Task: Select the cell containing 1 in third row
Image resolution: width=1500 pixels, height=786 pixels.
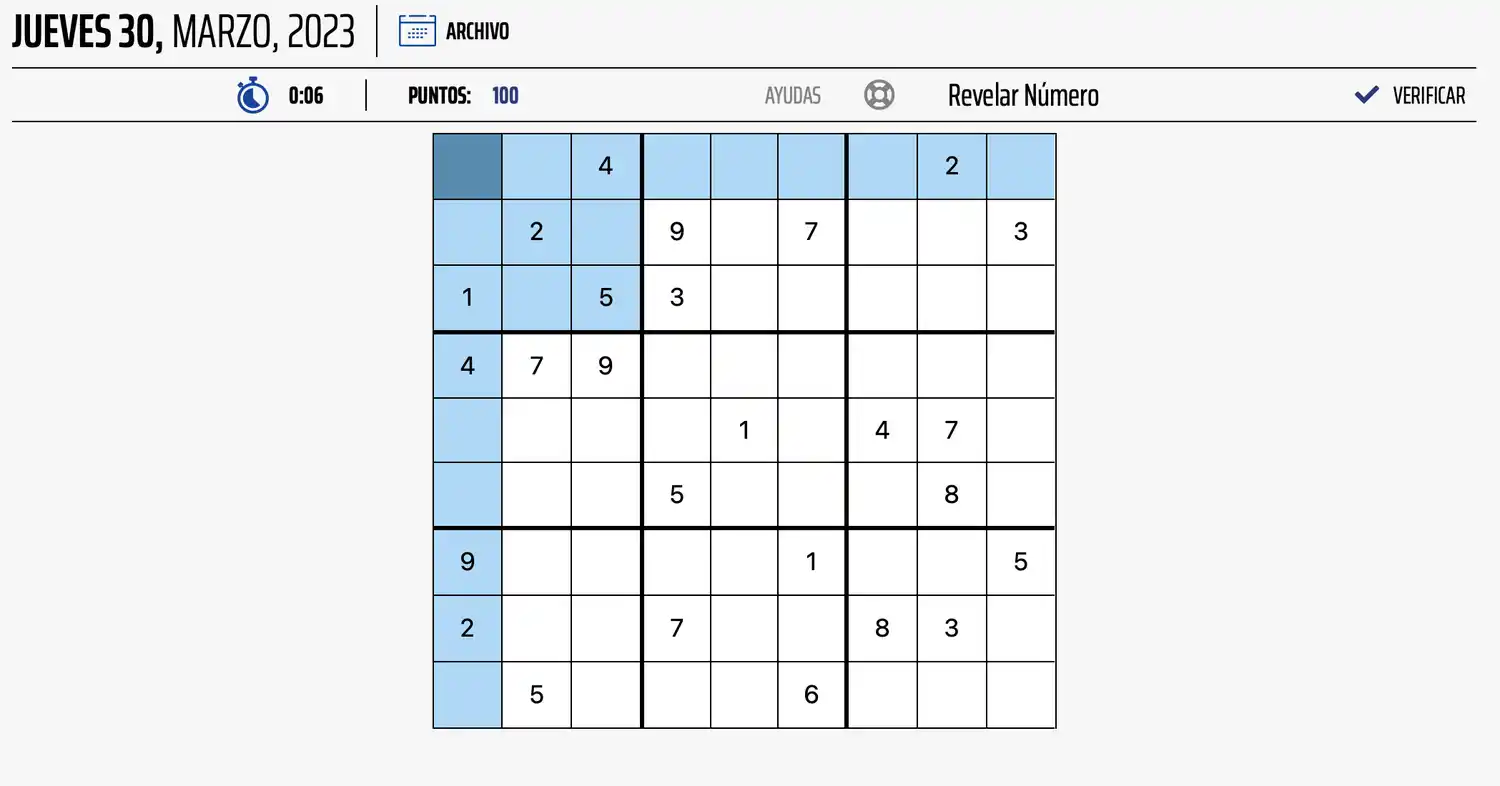Action: coord(466,297)
